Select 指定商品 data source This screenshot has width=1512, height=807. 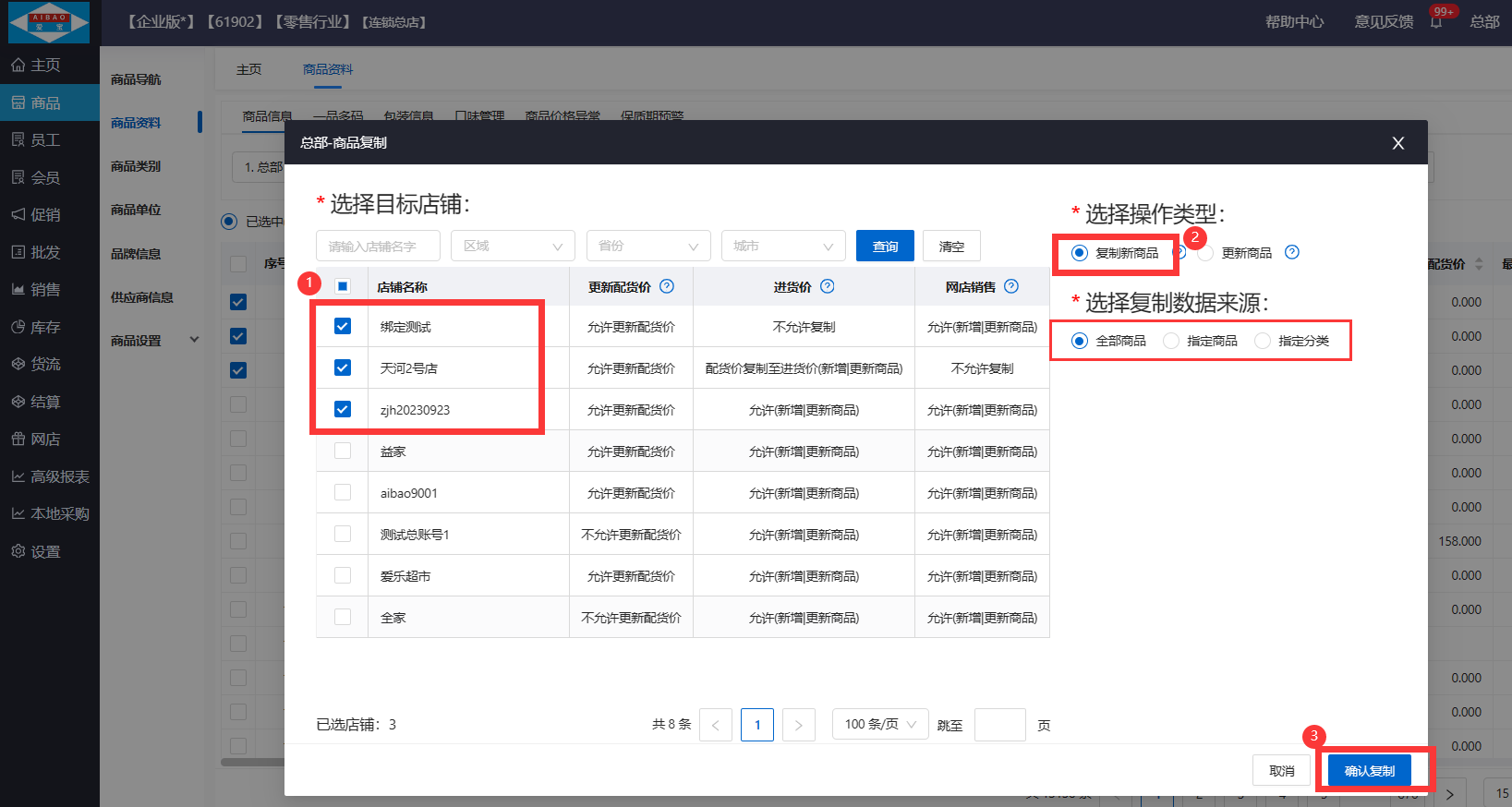tap(1171, 341)
